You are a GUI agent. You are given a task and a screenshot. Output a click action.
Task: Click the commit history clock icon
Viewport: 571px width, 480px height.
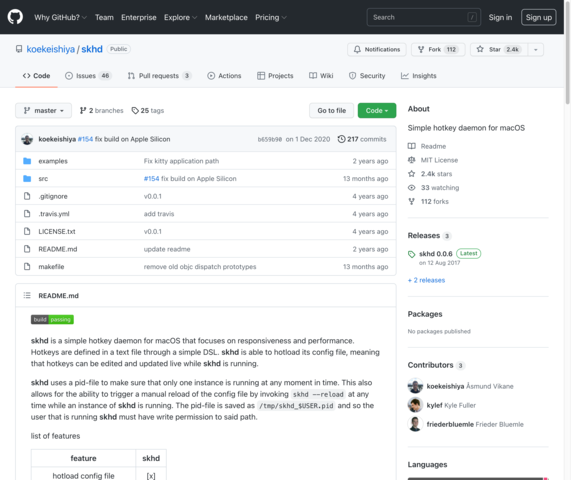(341, 139)
